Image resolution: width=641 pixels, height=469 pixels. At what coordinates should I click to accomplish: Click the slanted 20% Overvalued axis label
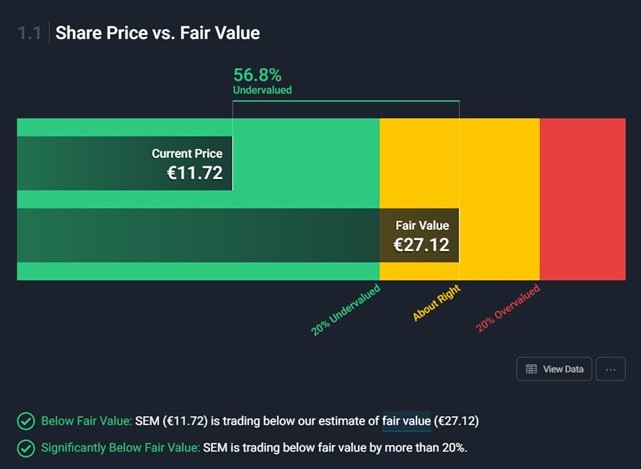(507, 308)
